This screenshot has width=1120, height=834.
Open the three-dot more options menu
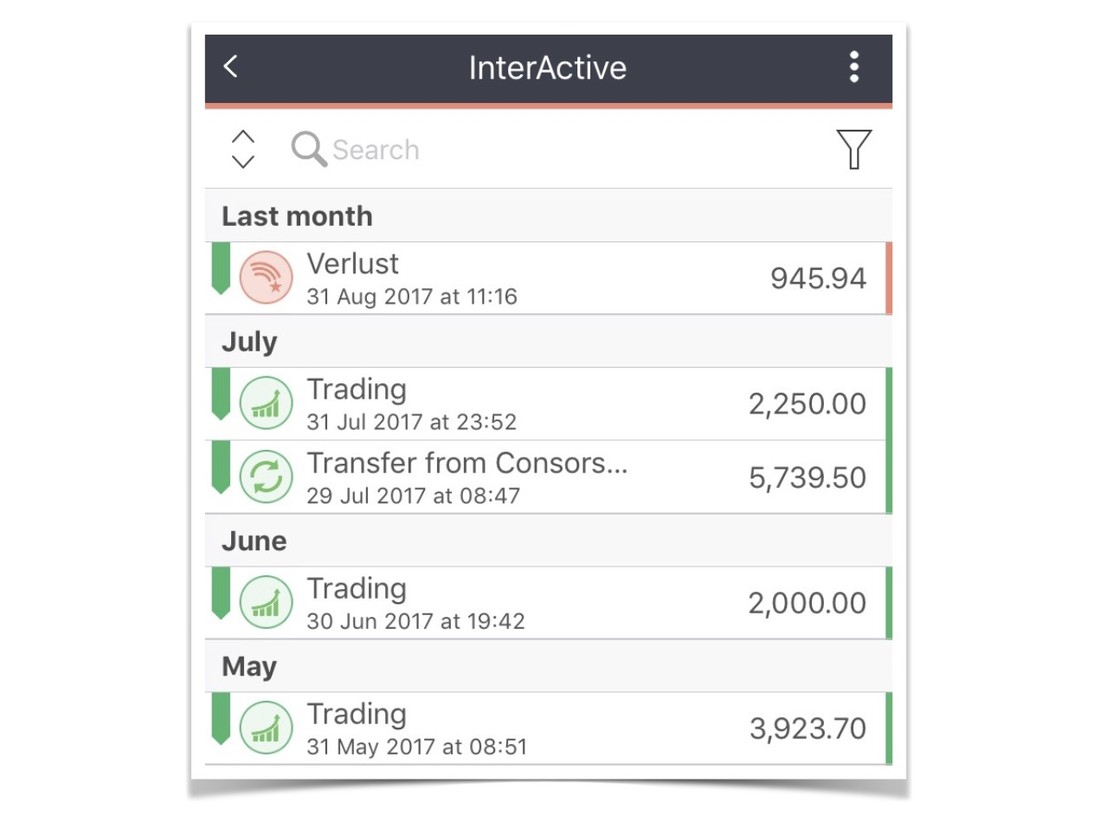(853, 67)
